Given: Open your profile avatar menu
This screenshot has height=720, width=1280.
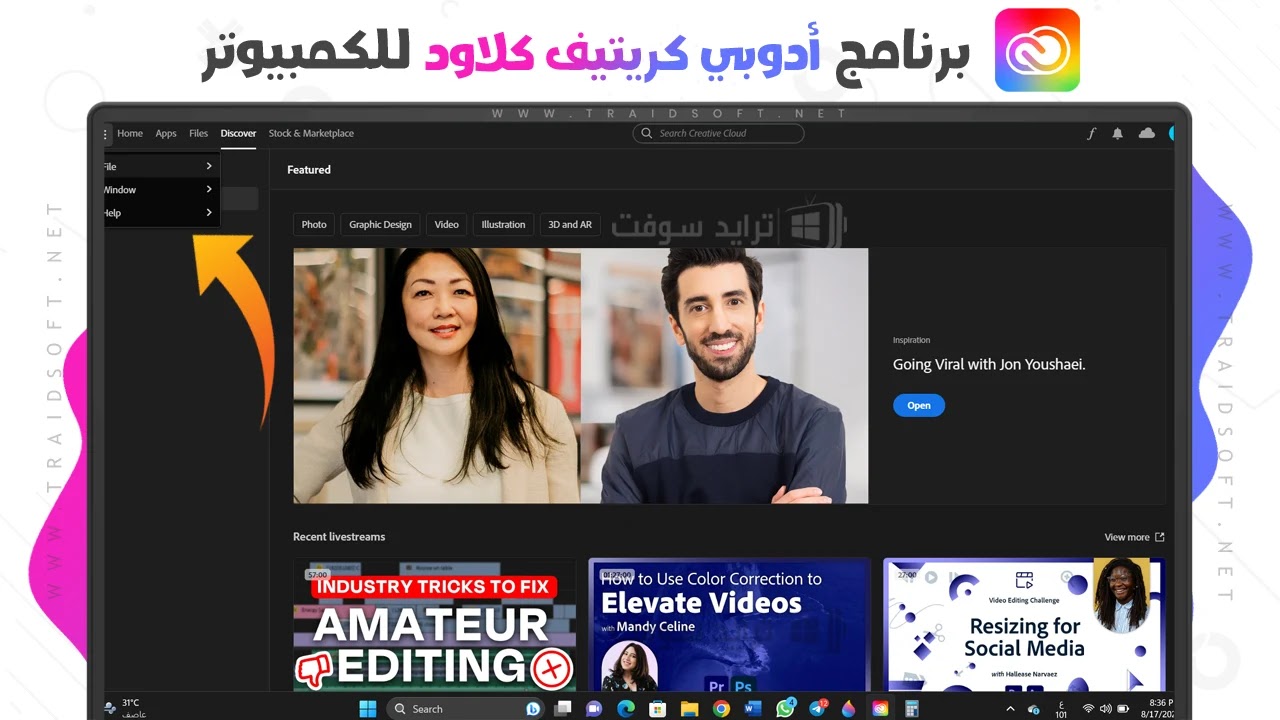Looking at the screenshot, I should coord(1172,133).
